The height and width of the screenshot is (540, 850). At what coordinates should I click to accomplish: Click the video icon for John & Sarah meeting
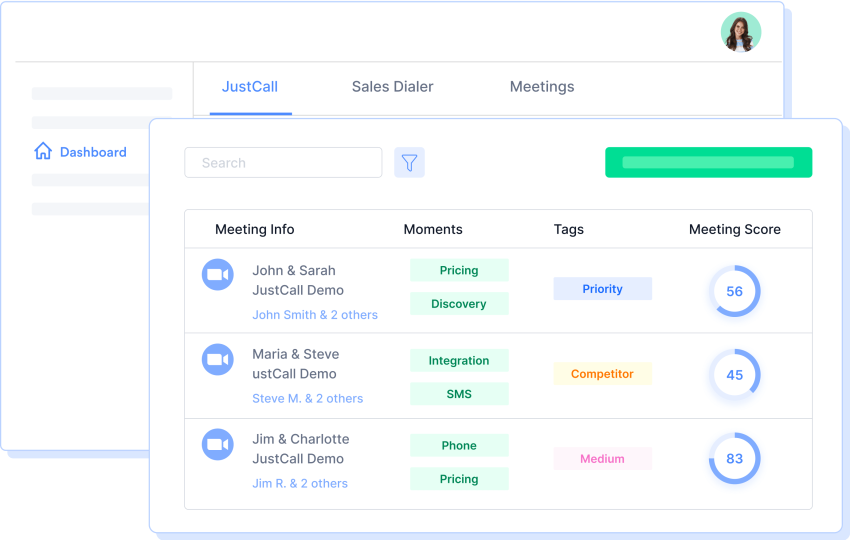tap(218, 274)
